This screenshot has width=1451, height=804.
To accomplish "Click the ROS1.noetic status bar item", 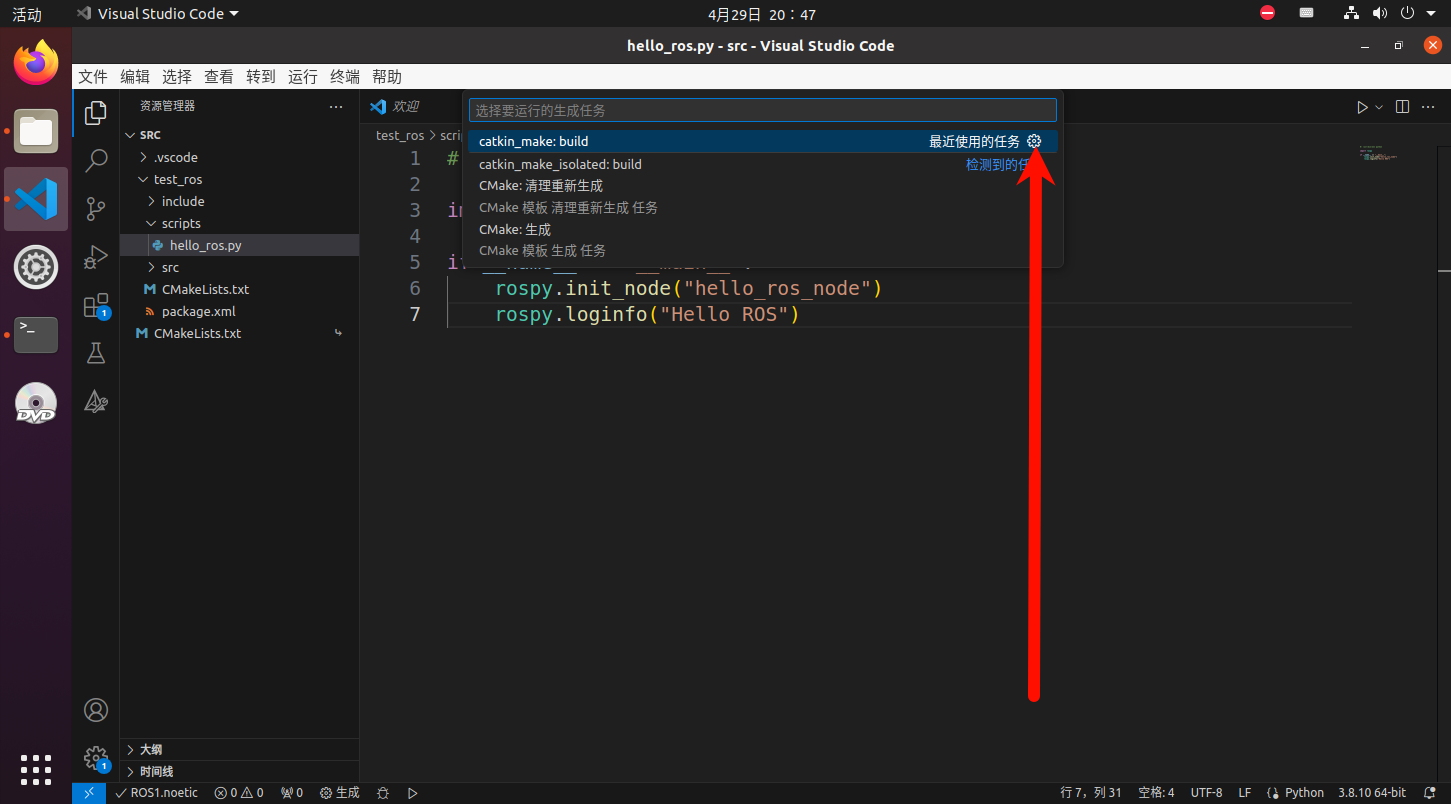I will click(x=156, y=793).
